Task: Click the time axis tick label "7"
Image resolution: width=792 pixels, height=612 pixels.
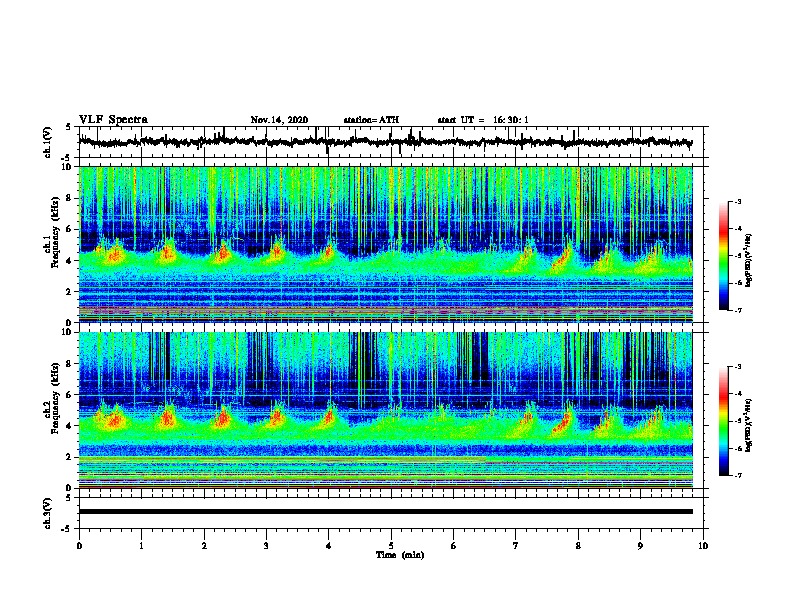Action: pyautogui.click(x=516, y=546)
